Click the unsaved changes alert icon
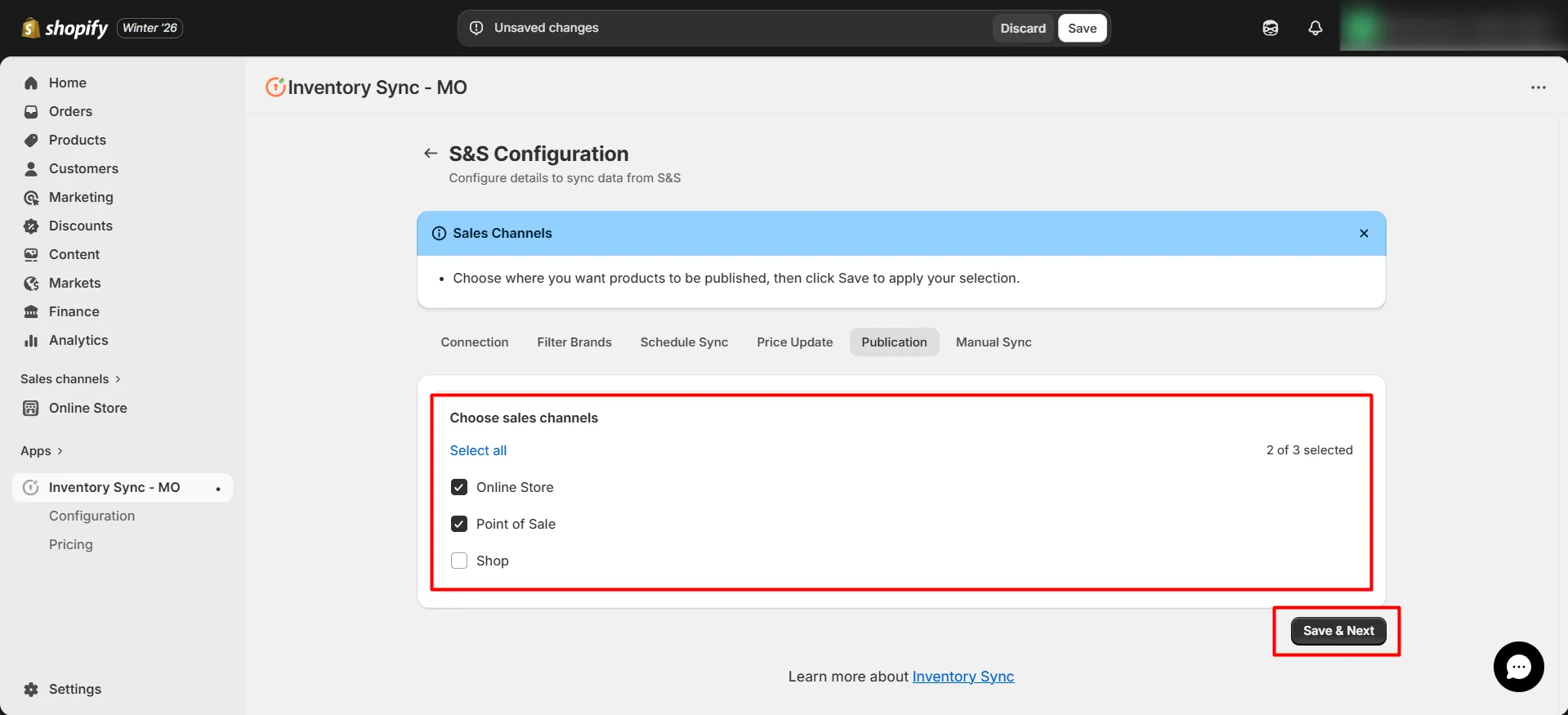Image resolution: width=1568 pixels, height=715 pixels. [x=476, y=28]
